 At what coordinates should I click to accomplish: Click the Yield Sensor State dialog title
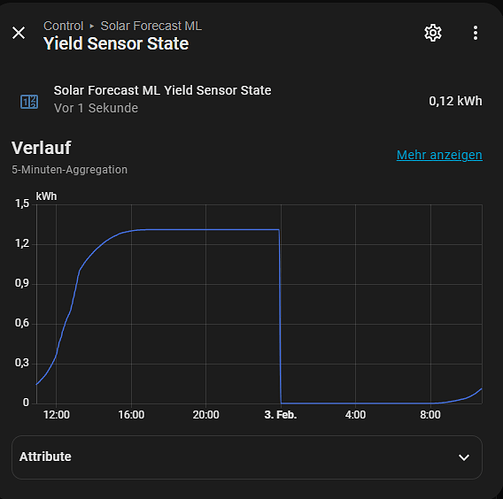coord(116,44)
